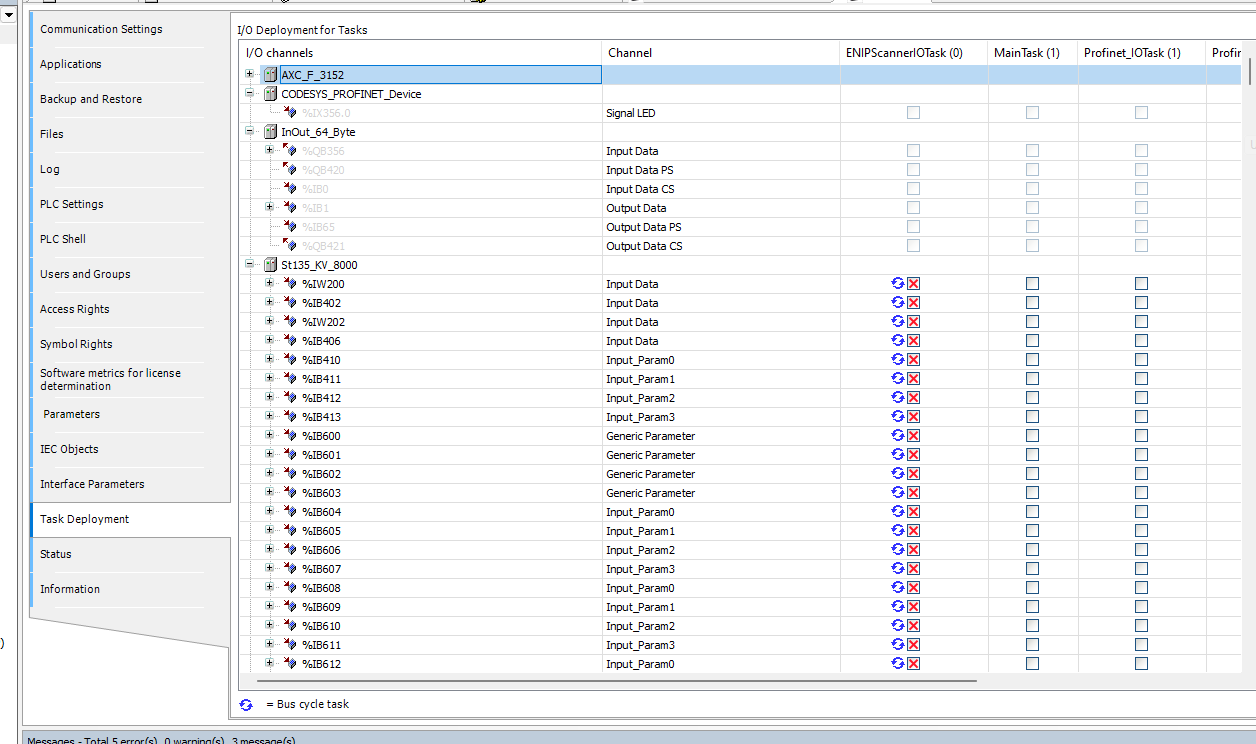Check Profinet_IOTask box for %IB406
1256x744 pixels.
pos(1141,341)
